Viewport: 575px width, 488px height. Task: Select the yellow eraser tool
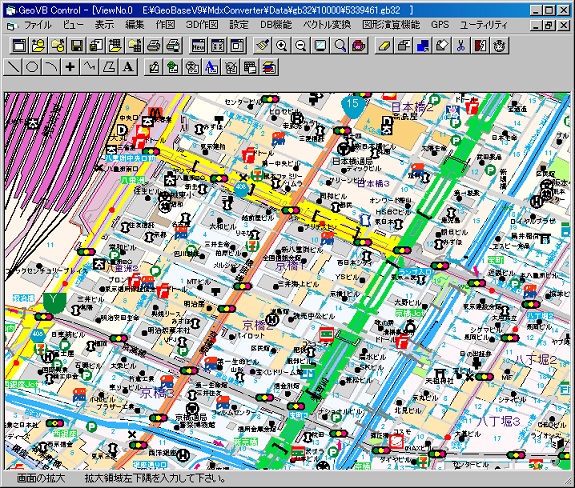(x=384, y=46)
